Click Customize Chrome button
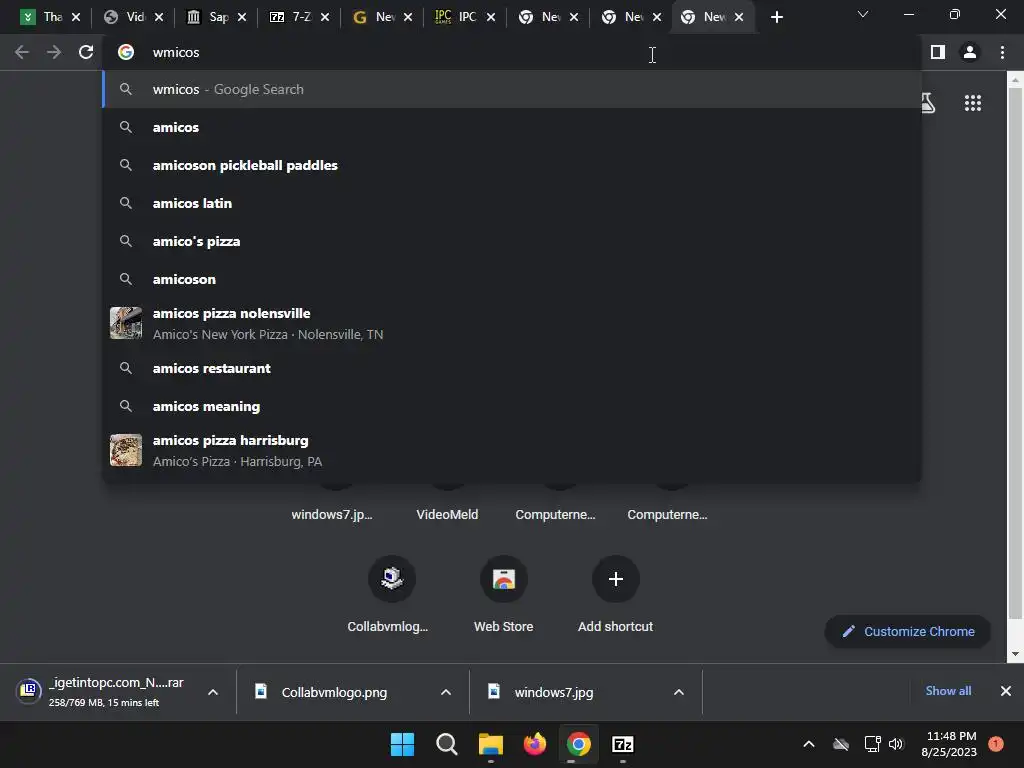Screen dimensions: 1024x768 point(908,632)
